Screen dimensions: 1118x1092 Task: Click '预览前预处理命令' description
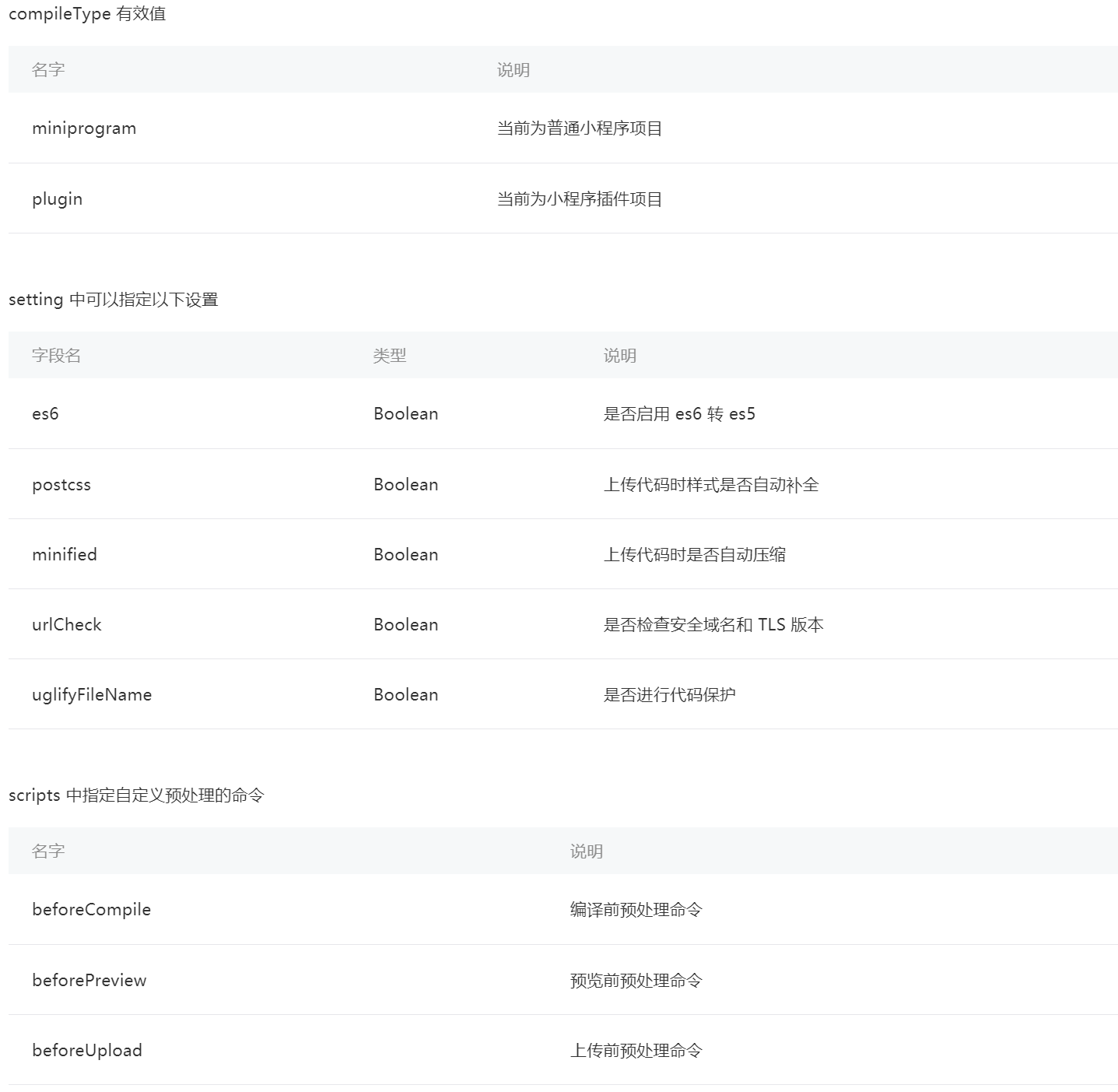tap(636, 981)
